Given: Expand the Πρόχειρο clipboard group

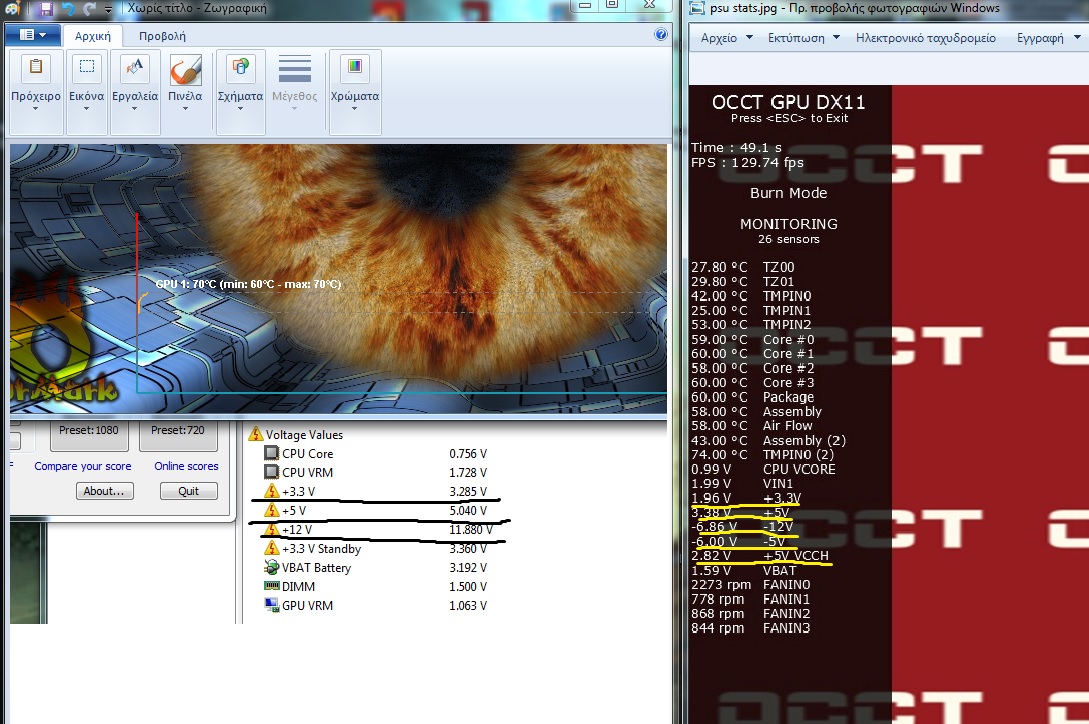Looking at the screenshot, I should 35,92.
